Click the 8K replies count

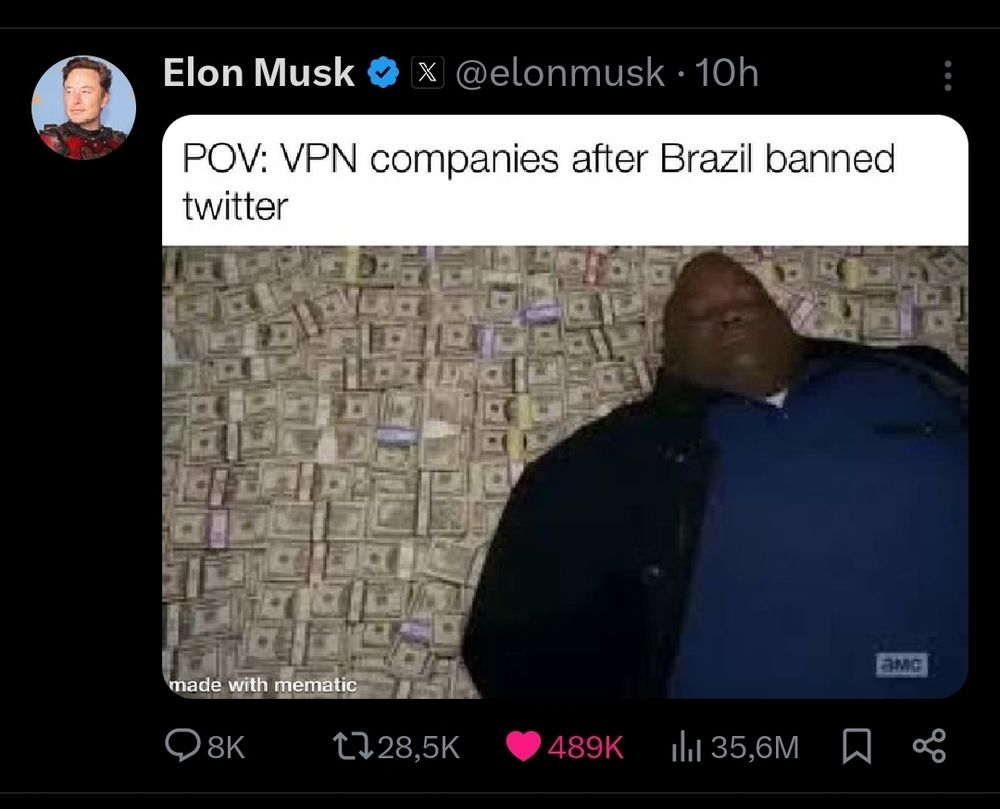coord(226,747)
